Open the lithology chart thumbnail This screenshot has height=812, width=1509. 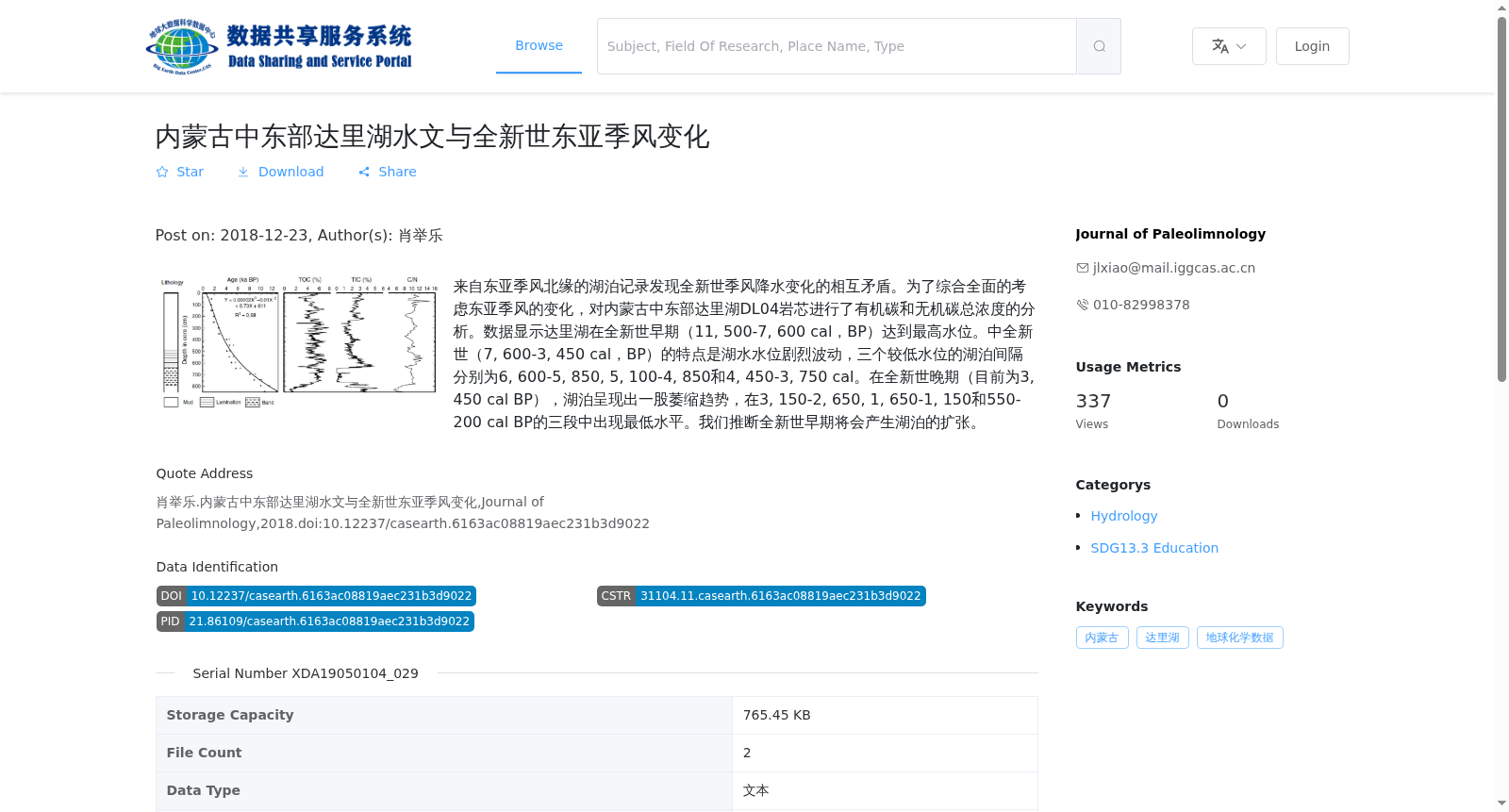298,342
